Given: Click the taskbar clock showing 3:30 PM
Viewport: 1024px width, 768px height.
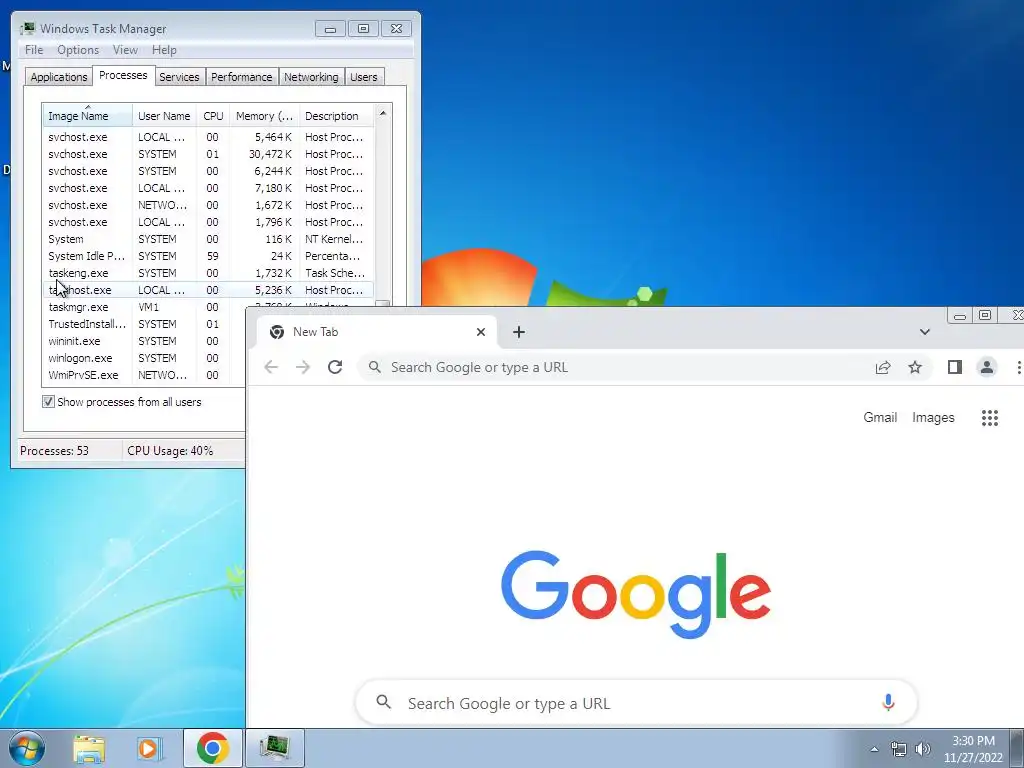Looking at the screenshot, I should coord(973,749).
